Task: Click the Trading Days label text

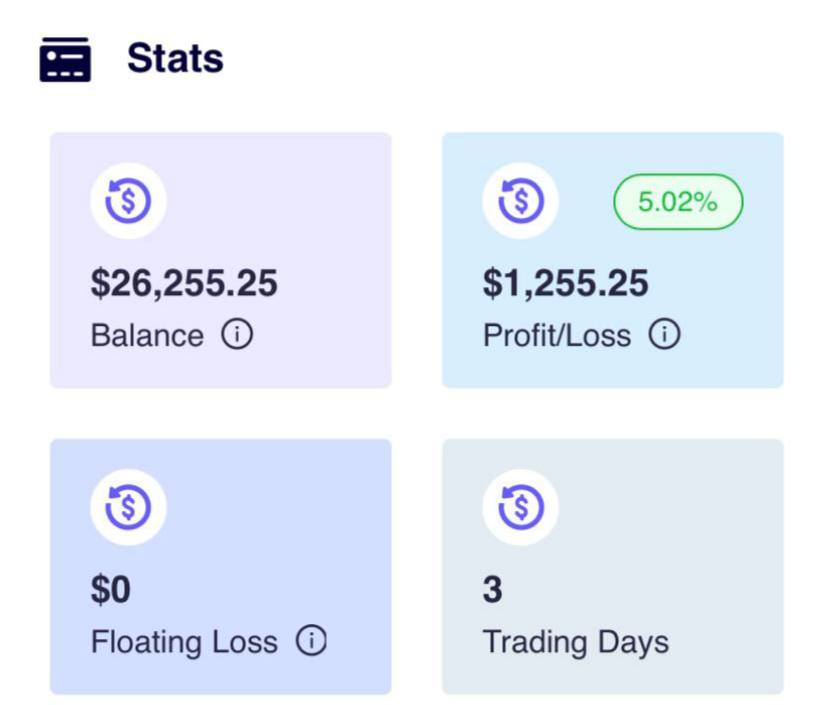Action: point(576,642)
